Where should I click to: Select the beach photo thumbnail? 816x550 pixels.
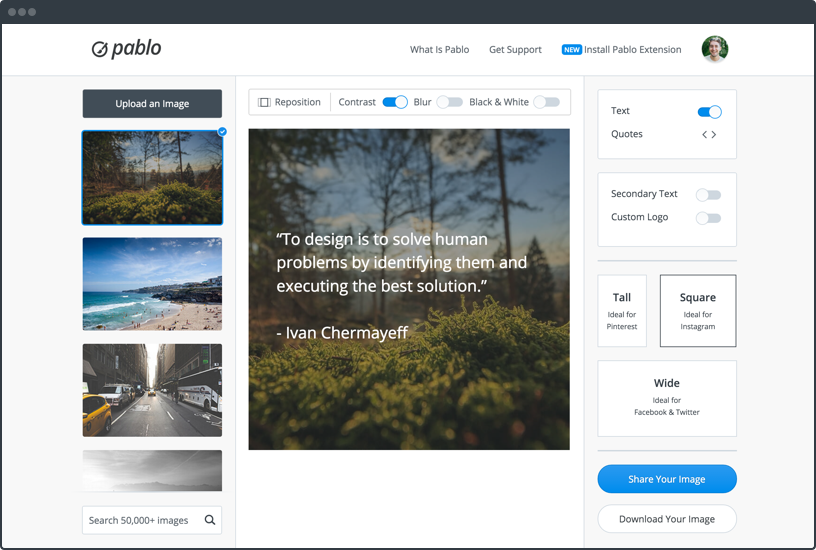click(x=152, y=284)
